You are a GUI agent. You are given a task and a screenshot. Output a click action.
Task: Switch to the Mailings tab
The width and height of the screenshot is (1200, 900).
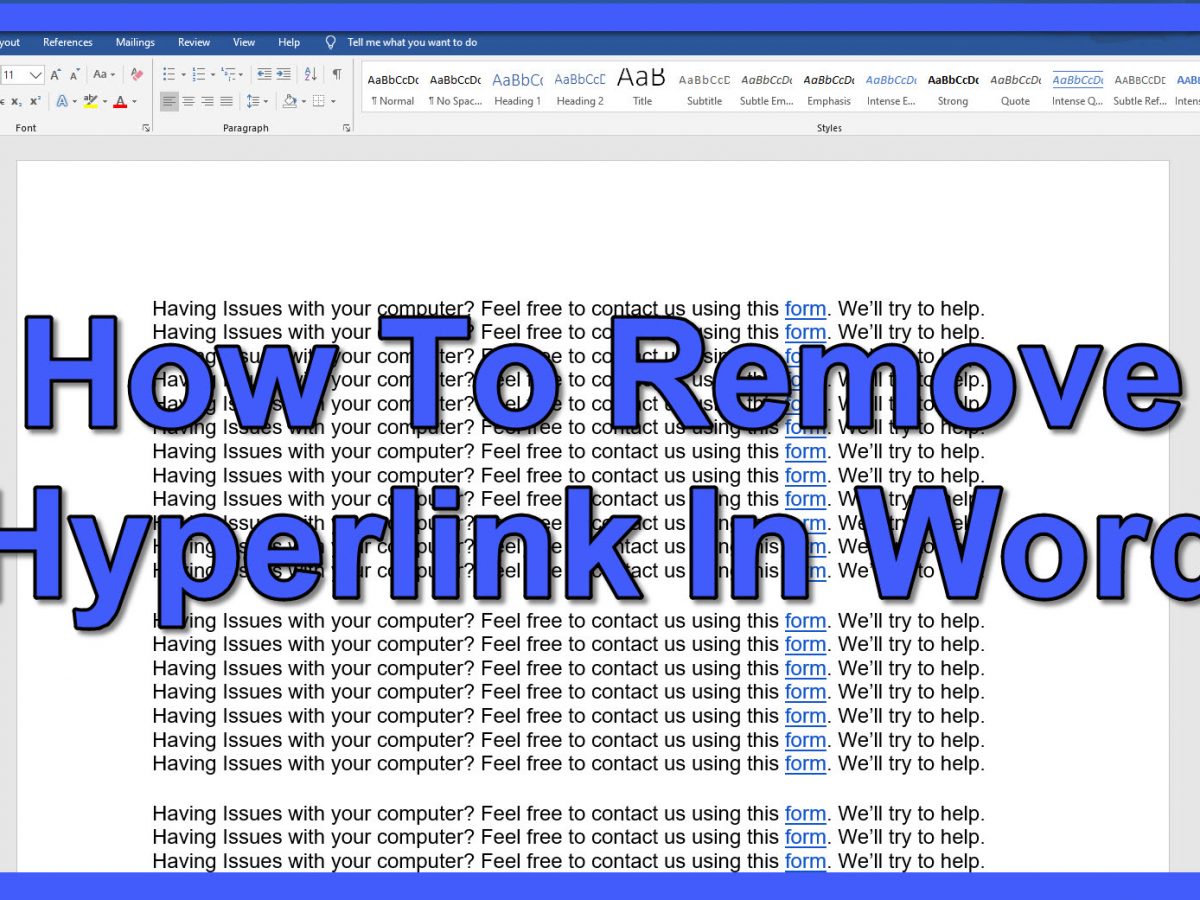click(135, 43)
